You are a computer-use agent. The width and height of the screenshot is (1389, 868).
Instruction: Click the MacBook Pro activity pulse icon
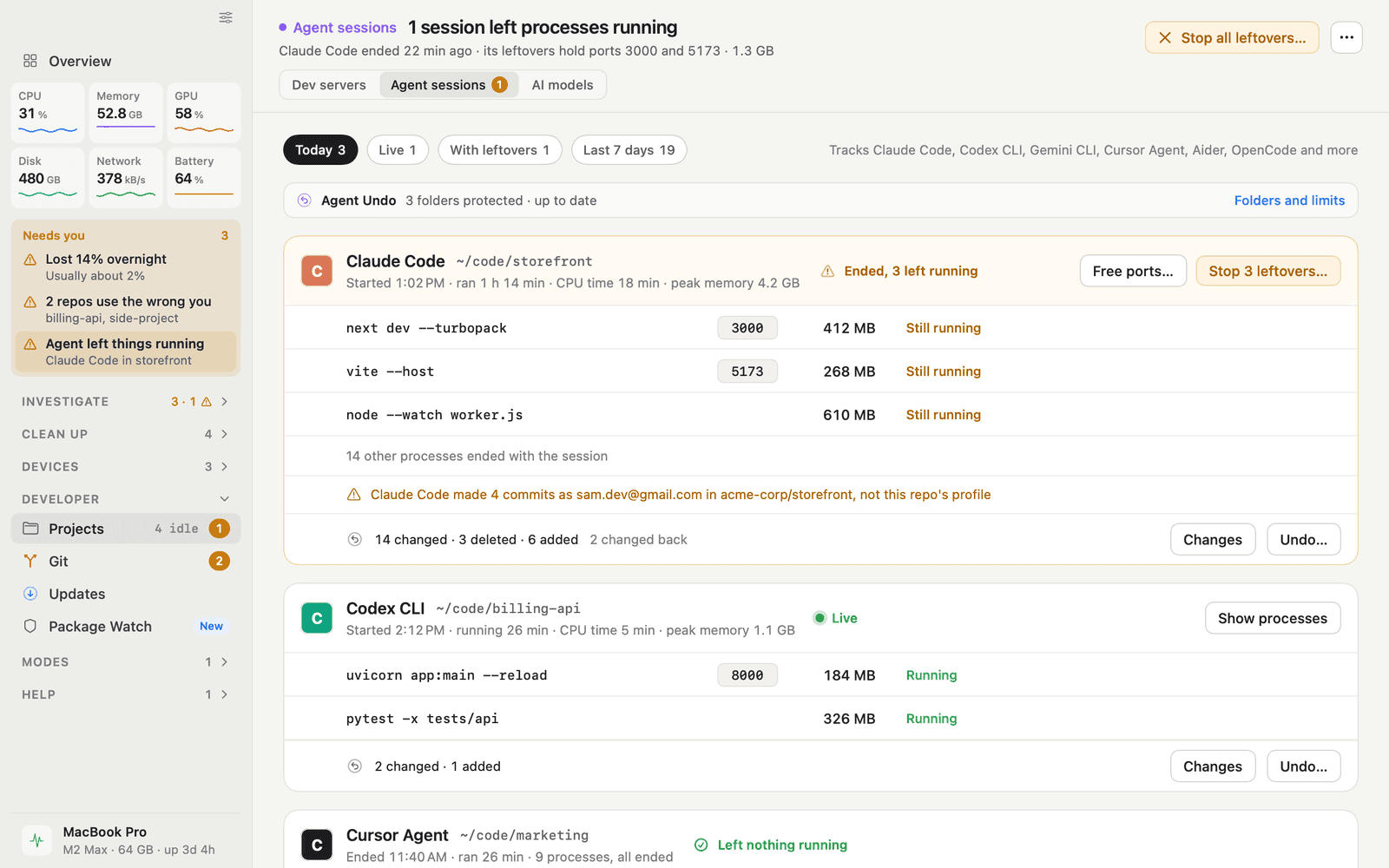[36, 840]
